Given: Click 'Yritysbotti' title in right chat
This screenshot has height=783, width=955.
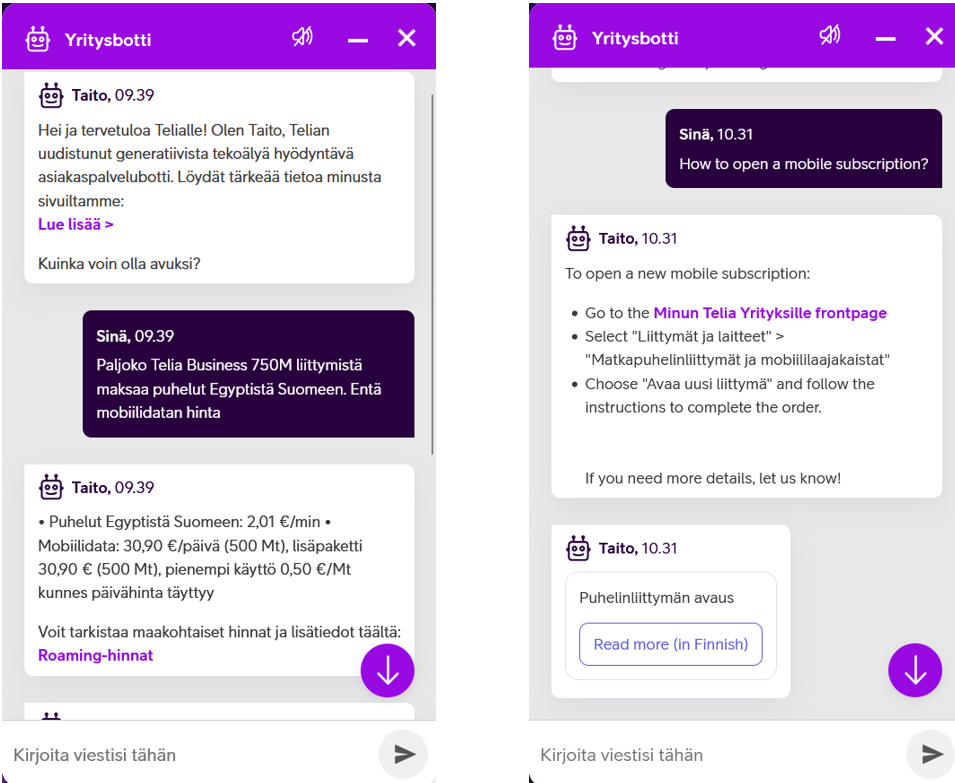Looking at the screenshot, I should 635,38.
